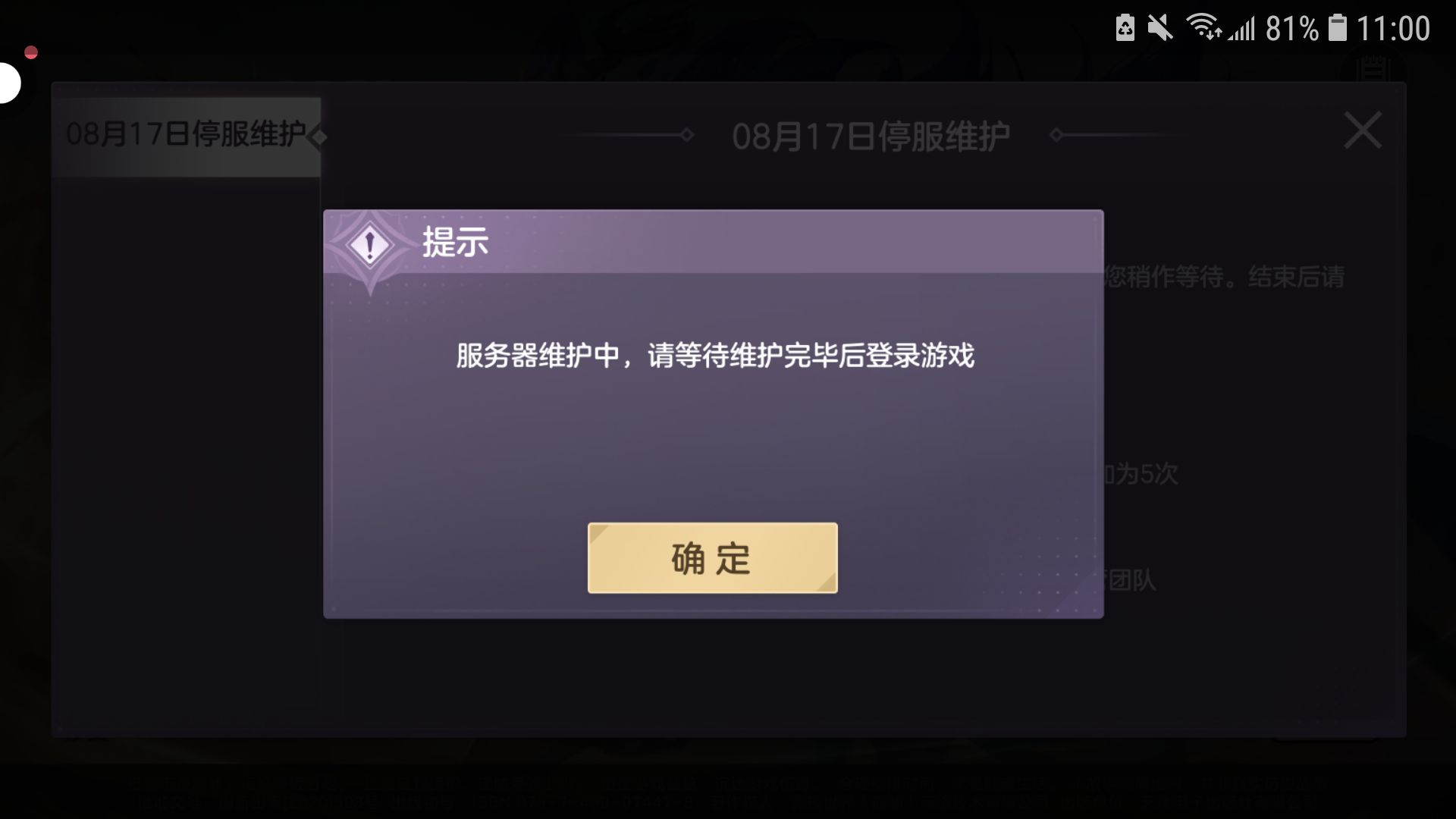This screenshot has width=1456, height=819.
Task: Click the diamond ornament right of heading
Action: (1056, 135)
